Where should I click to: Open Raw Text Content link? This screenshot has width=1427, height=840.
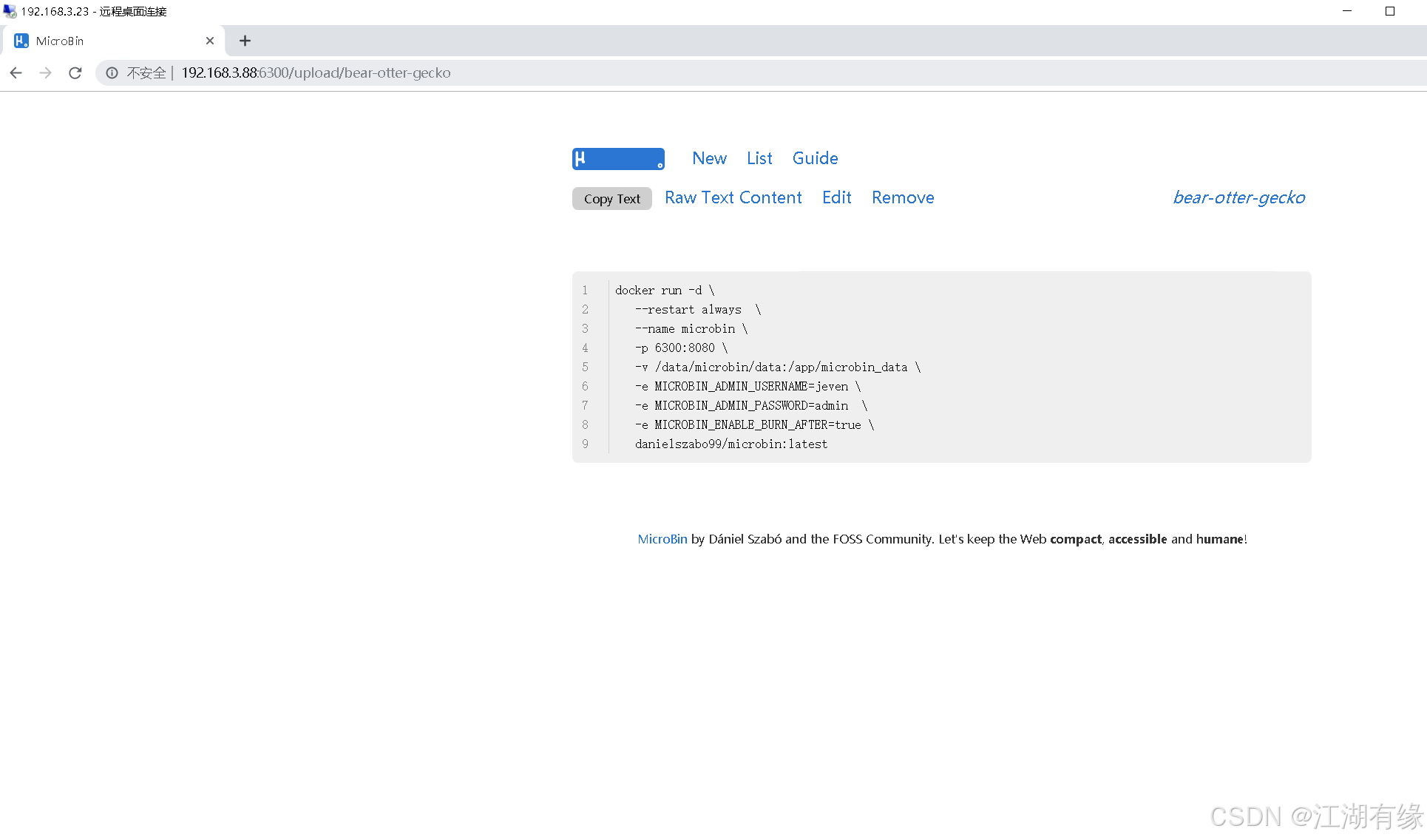pos(733,197)
